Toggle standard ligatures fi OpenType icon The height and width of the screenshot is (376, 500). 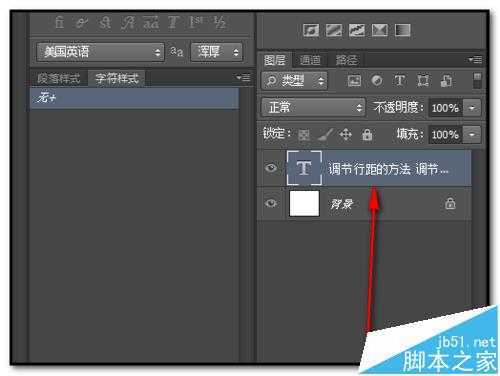[59, 23]
